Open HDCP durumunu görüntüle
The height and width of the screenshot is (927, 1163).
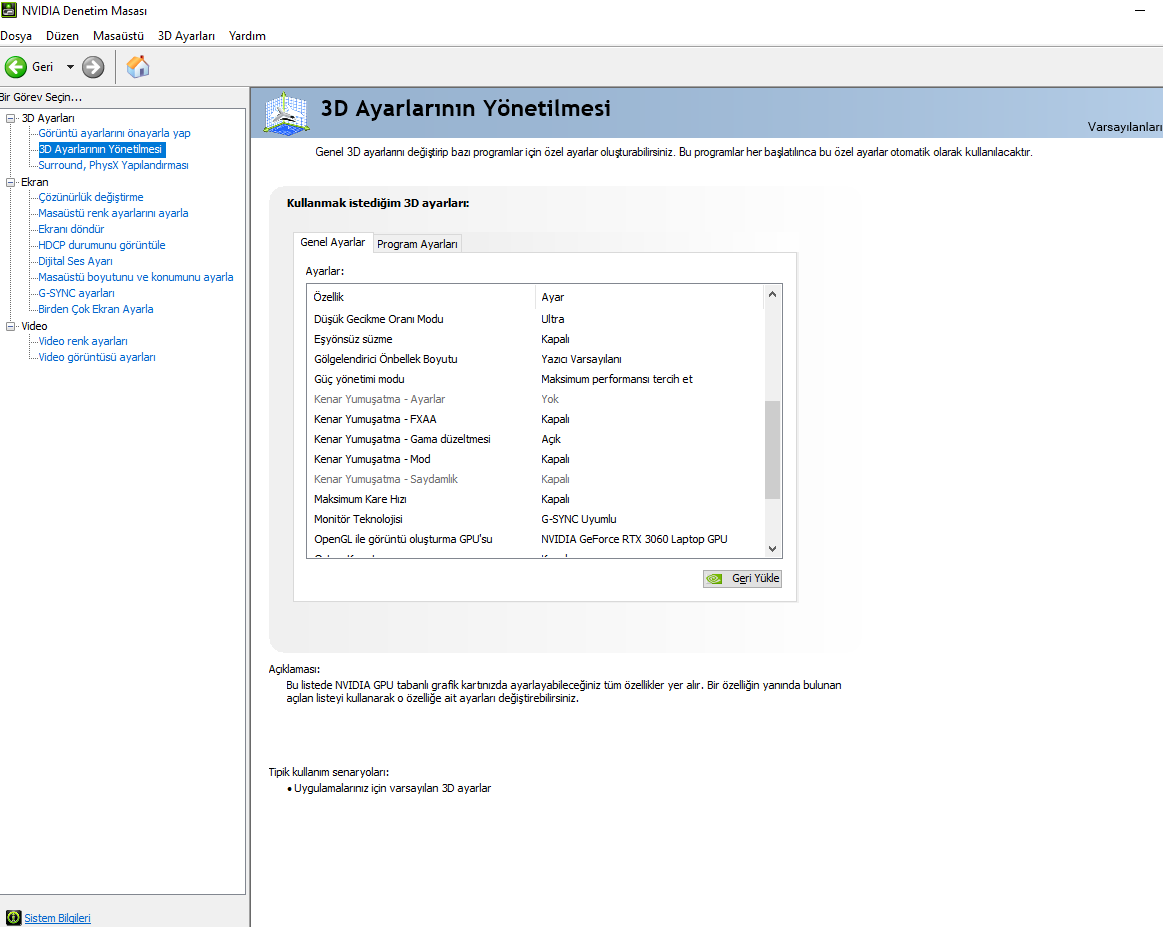click(102, 245)
